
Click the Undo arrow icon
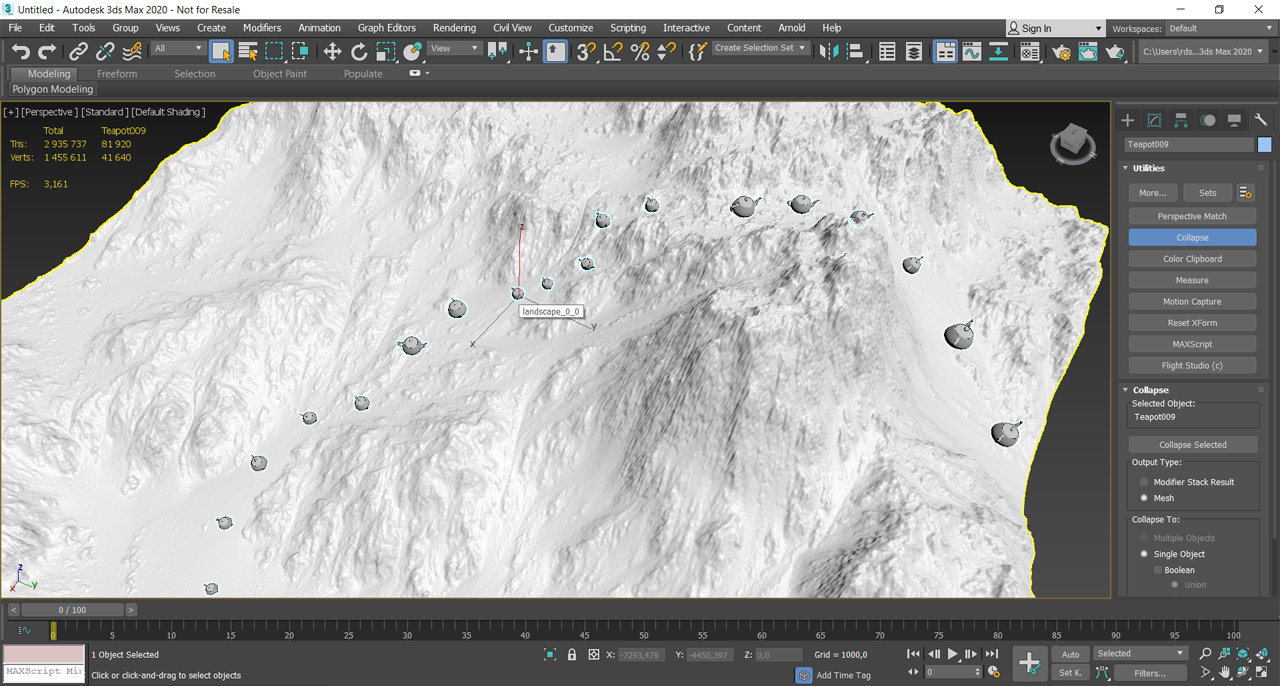click(20, 52)
